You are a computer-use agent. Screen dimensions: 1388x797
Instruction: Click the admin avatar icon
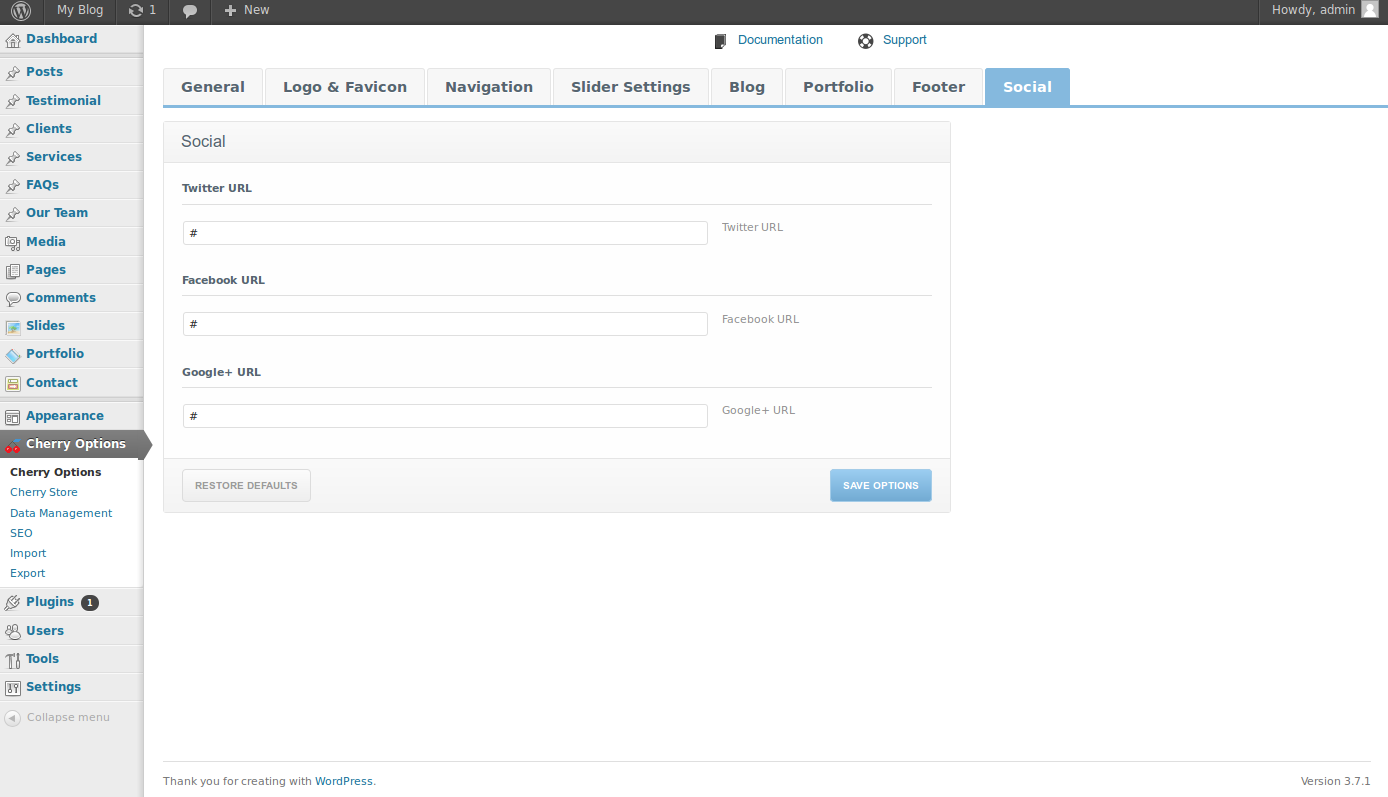(x=1370, y=10)
